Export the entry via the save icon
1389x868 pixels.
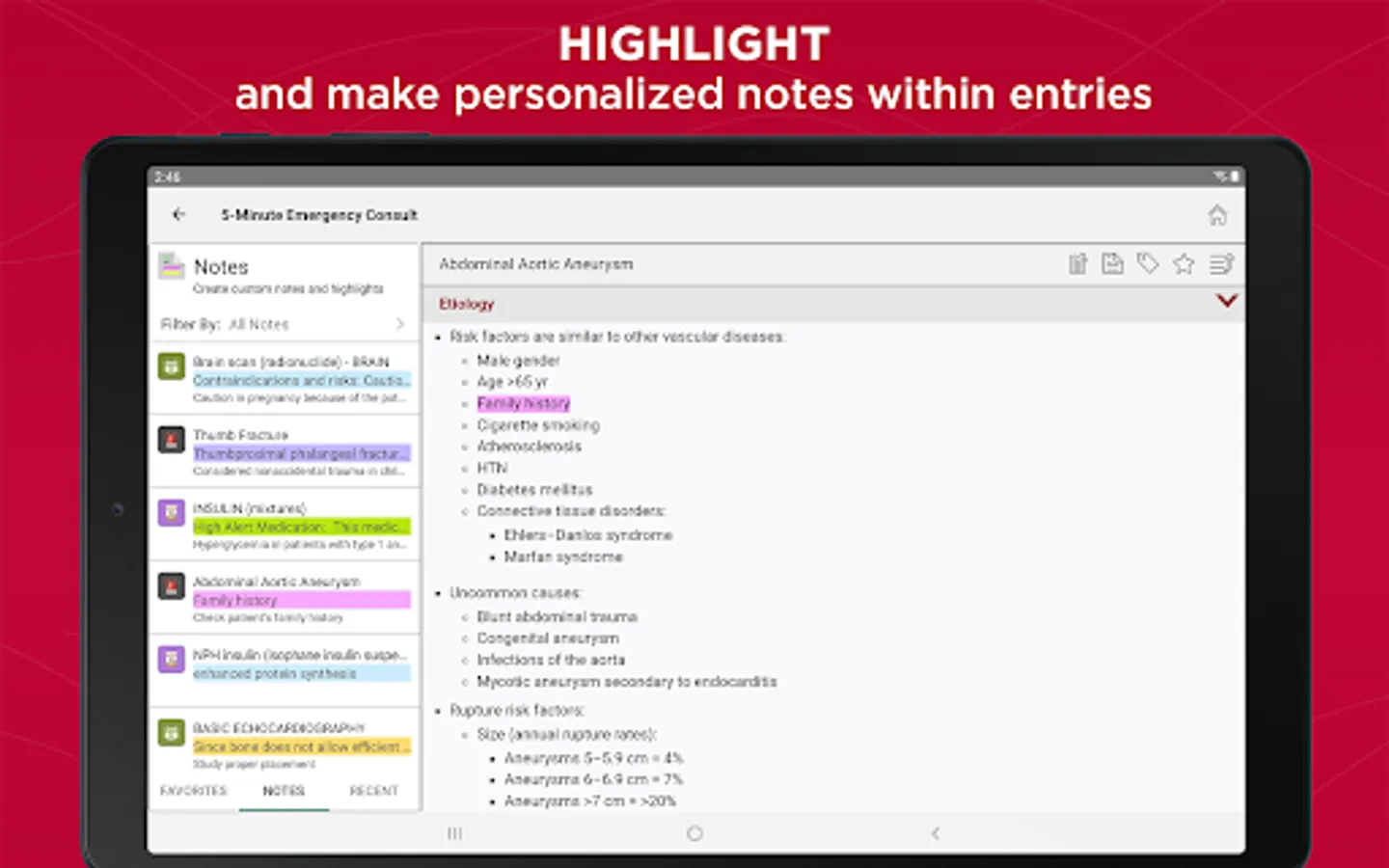pyautogui.click(x=1112, y=263)
